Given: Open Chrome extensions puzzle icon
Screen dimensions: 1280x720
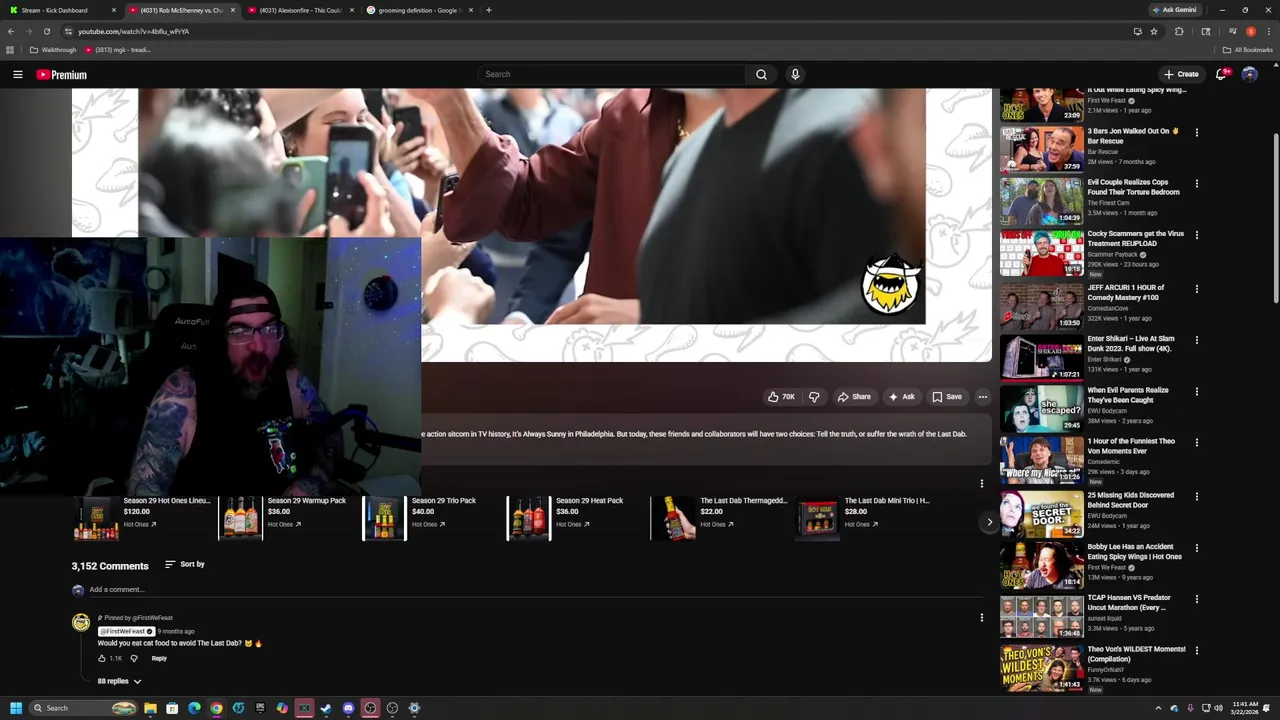Looking at the screenshot, I should click(x=1179, y=31).
